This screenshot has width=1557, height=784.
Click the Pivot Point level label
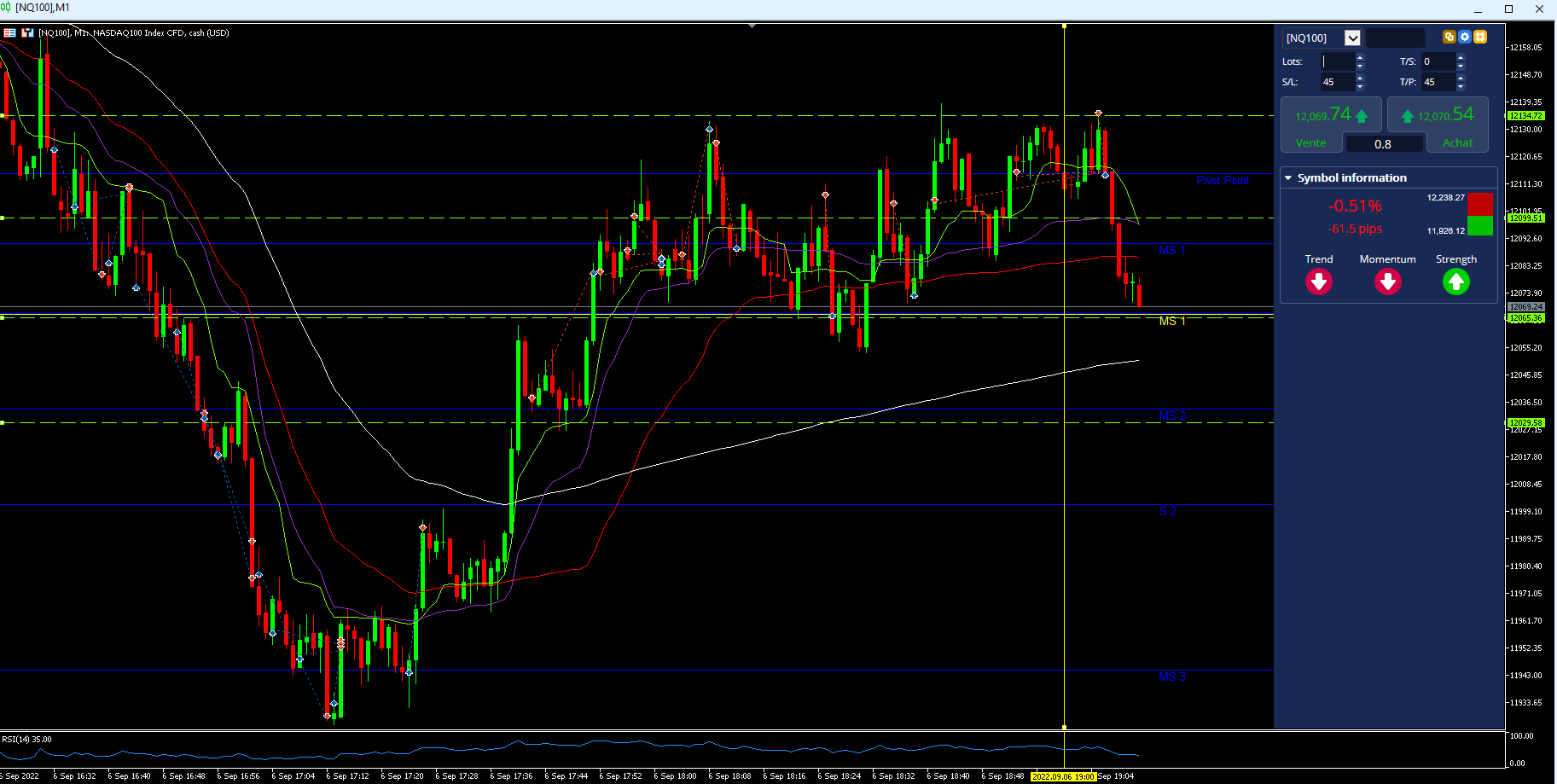tap(1223, 180)
